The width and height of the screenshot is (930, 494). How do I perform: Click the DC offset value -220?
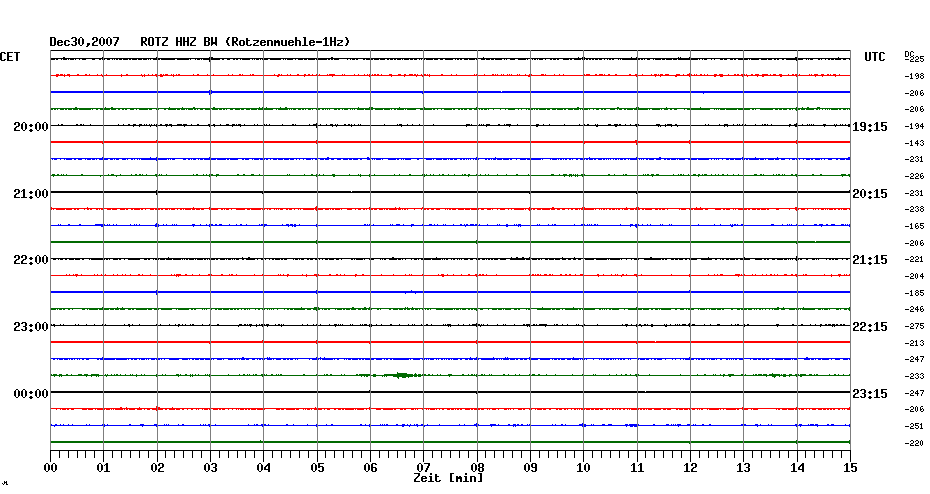click(x=915, y=444)
